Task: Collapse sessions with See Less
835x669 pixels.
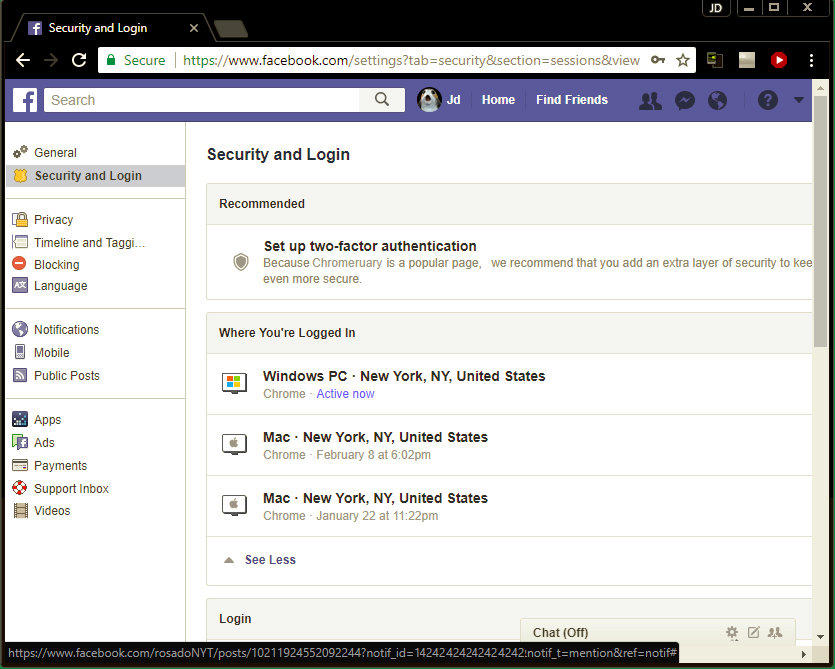Action: click(x=270, y=559)
